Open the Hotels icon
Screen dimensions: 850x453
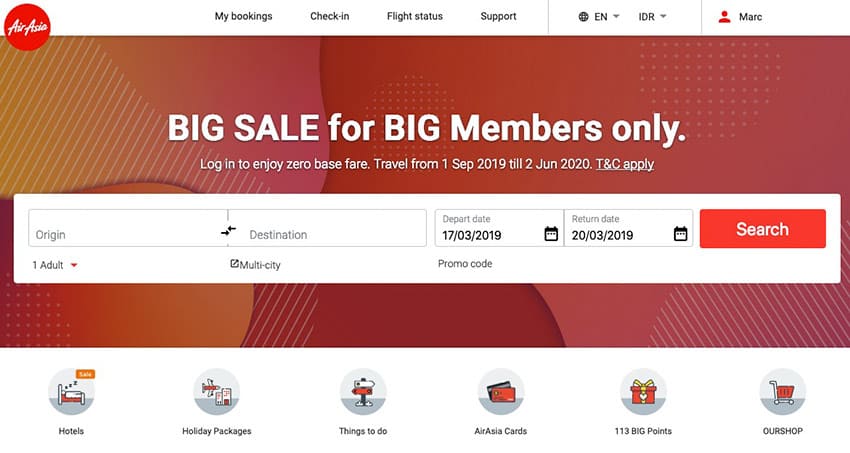pyautogui.click(x=71, y=392)
